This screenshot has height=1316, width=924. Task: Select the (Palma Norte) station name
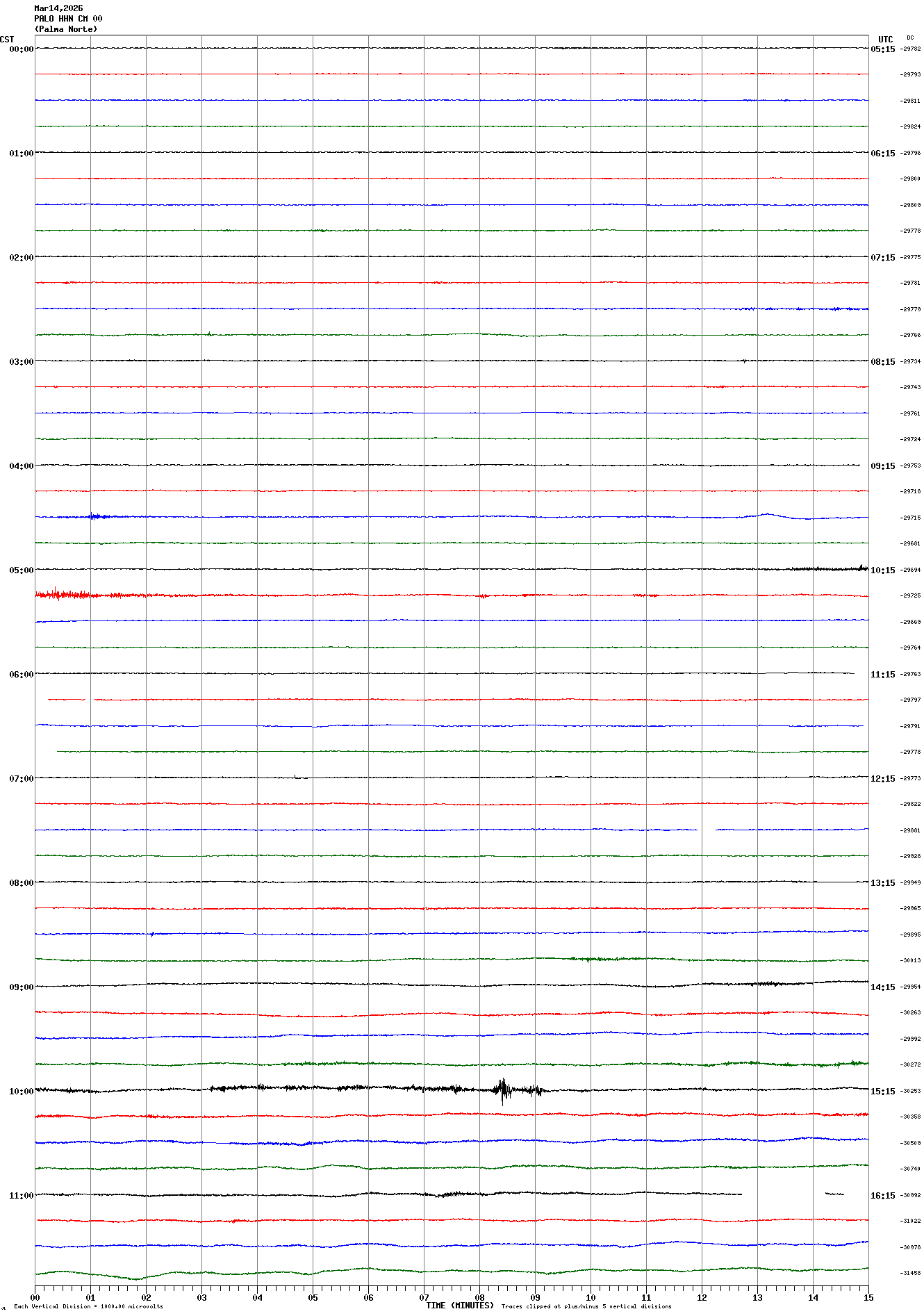(x=66, y=29)
